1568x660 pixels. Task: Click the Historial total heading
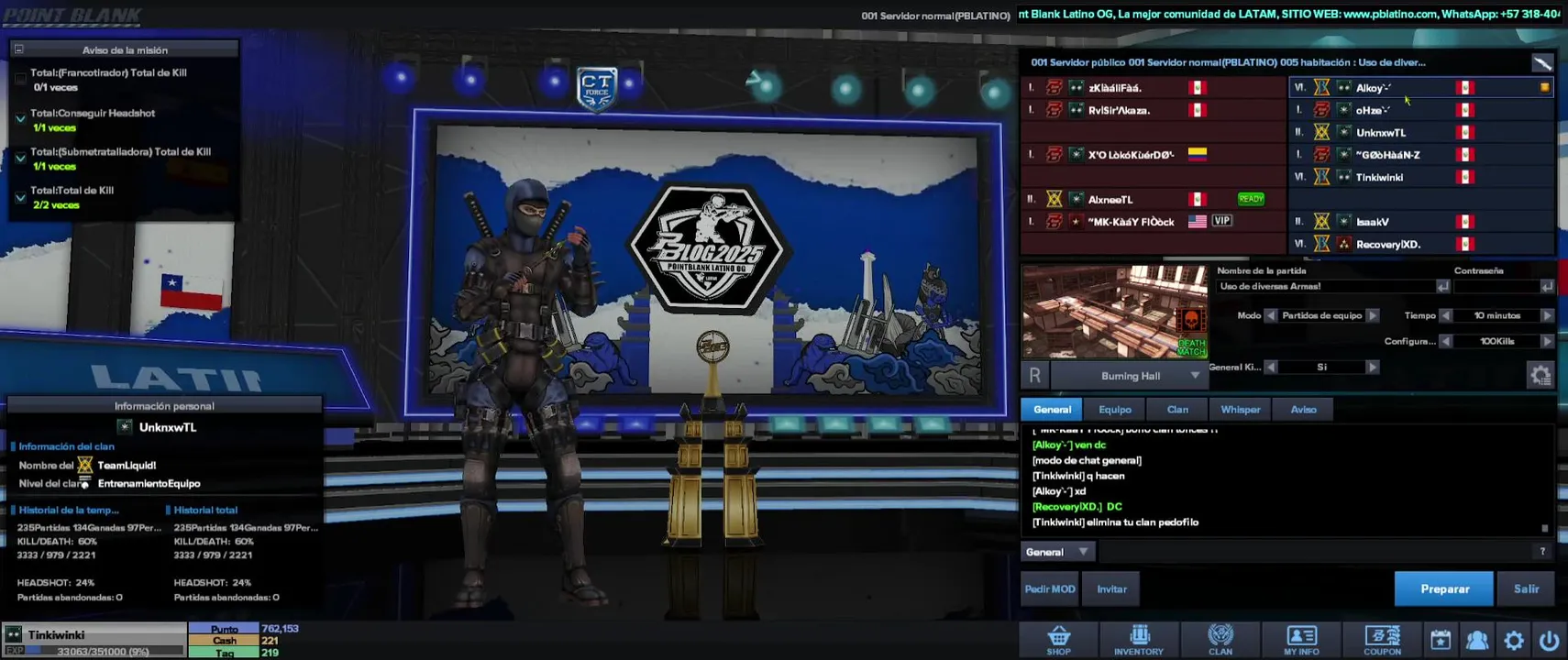click(x=205, y=510)
